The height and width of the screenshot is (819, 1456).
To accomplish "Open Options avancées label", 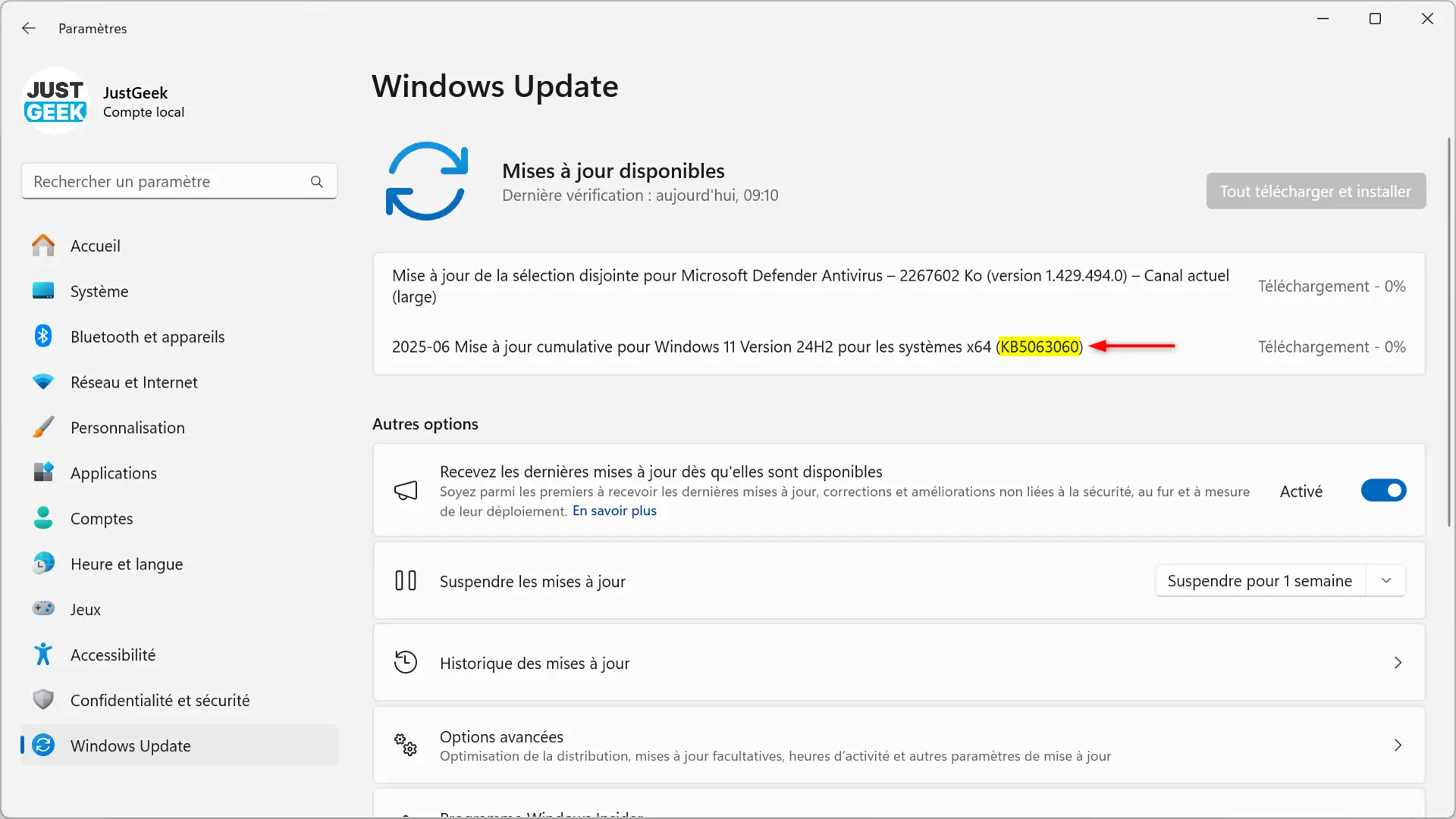I will pyautogui.click(x=501, y=736).
